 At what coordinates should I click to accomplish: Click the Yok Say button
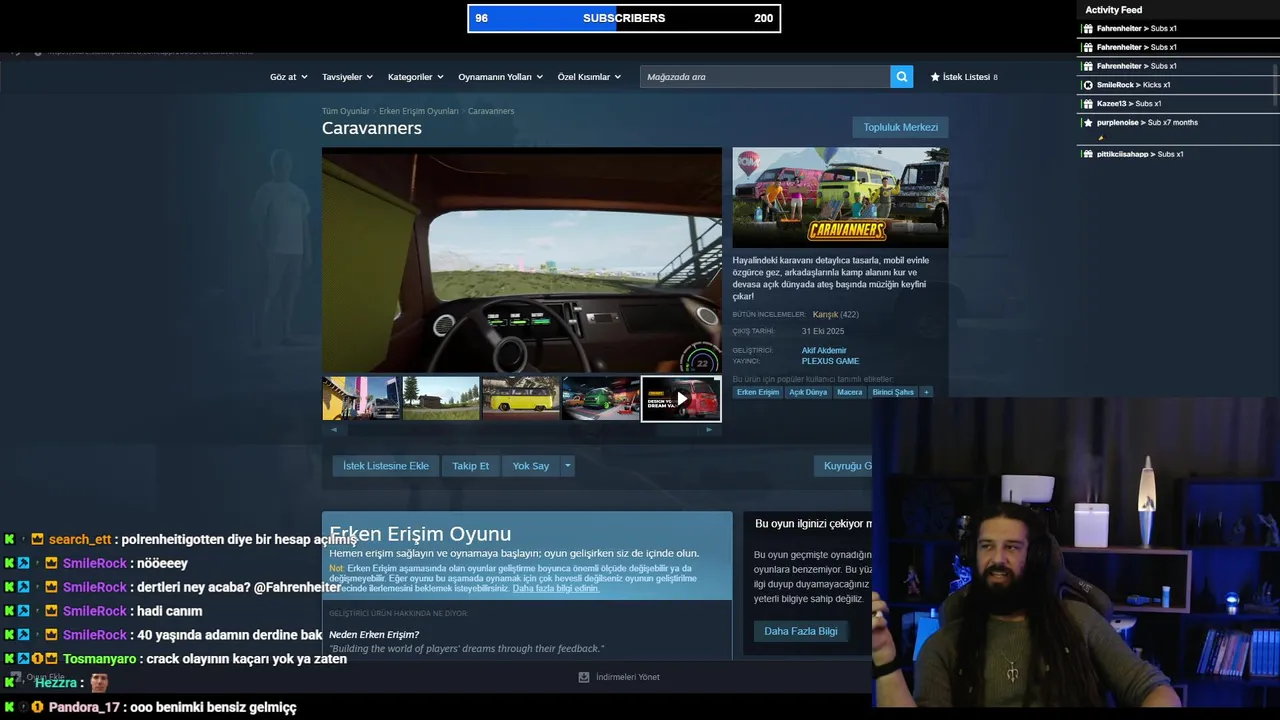pyautogui.click(x=531, y=466)
